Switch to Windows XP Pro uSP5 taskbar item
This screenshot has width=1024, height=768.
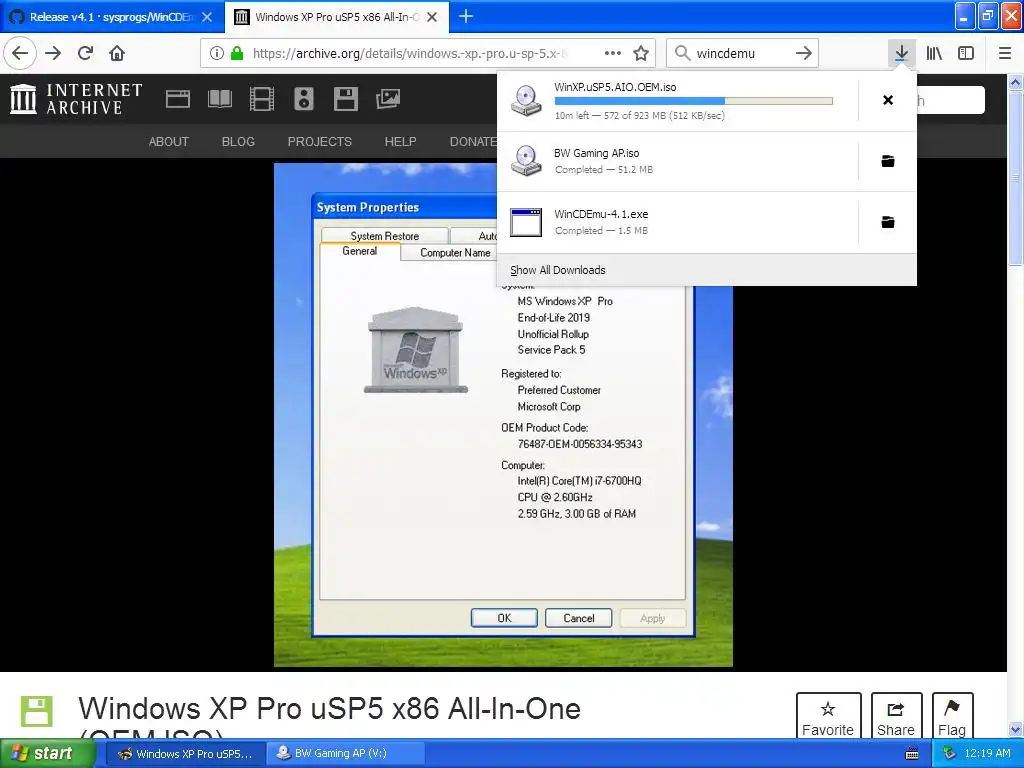[185, 754]
